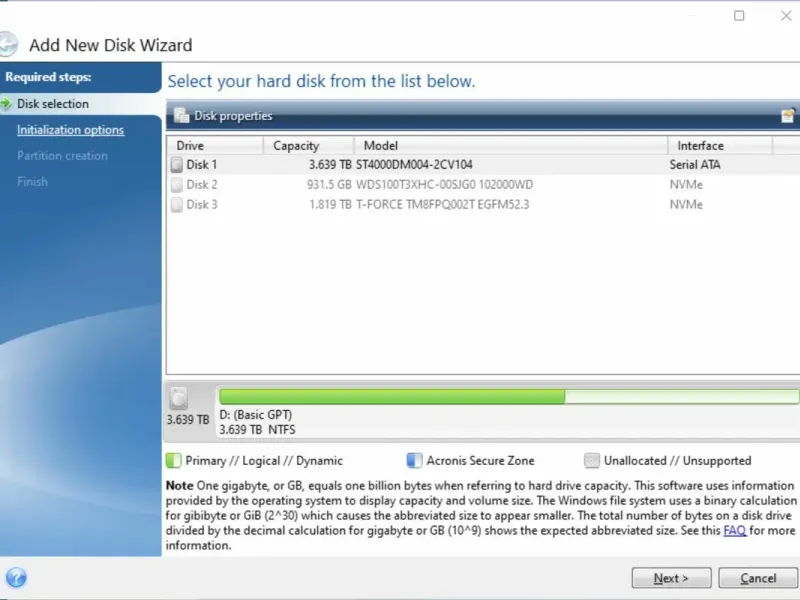Image resolution: width=800 pixels, height=600 pixels.
Task: Sort by the Interface column header
Action: click(x=720, y=145)
